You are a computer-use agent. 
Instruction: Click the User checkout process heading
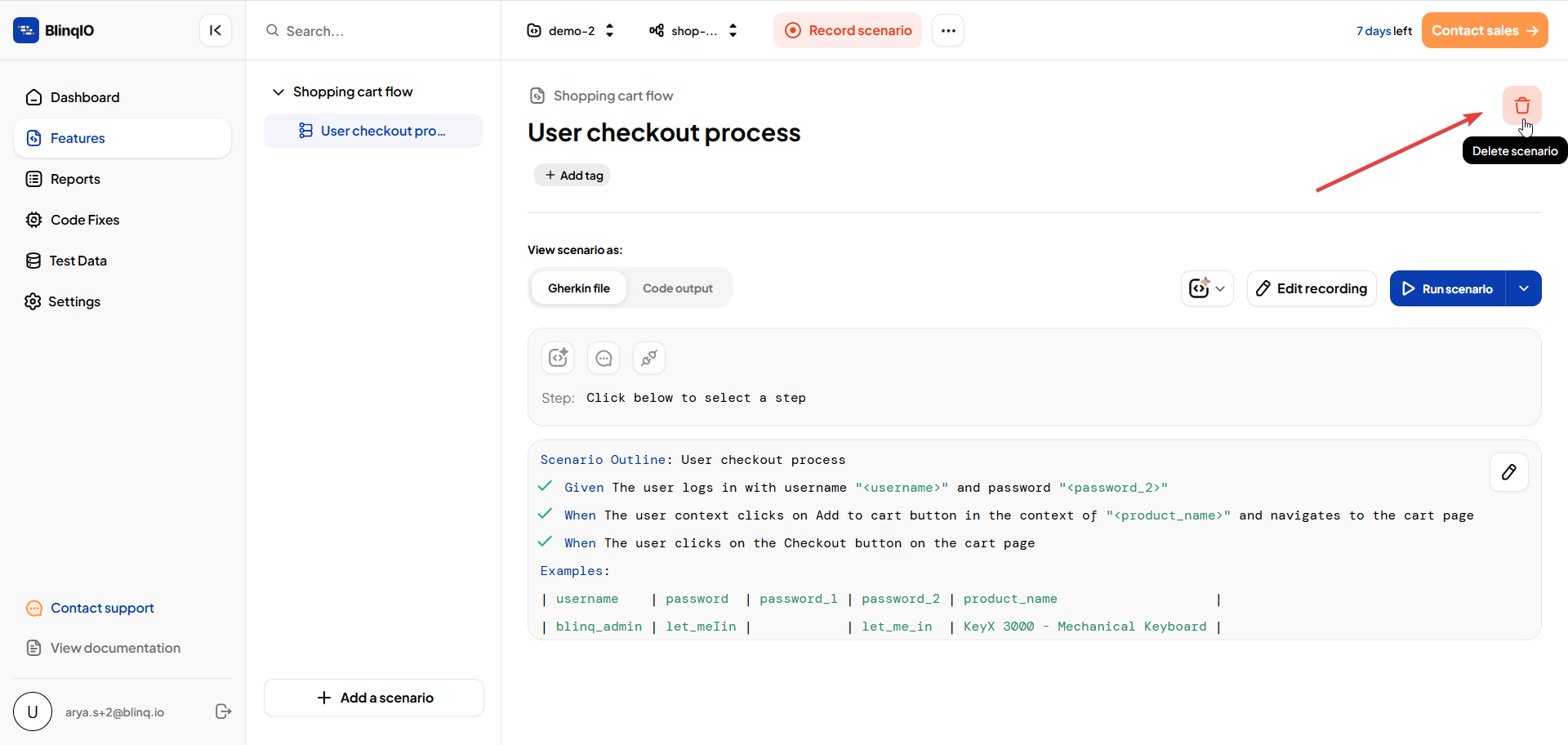(664, 132)
